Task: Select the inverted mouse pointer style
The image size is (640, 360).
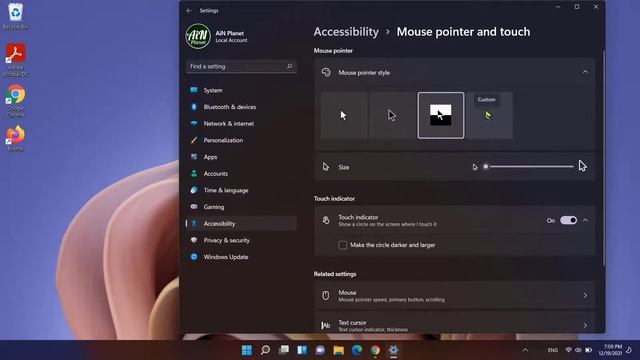Action: pos(441,116)
